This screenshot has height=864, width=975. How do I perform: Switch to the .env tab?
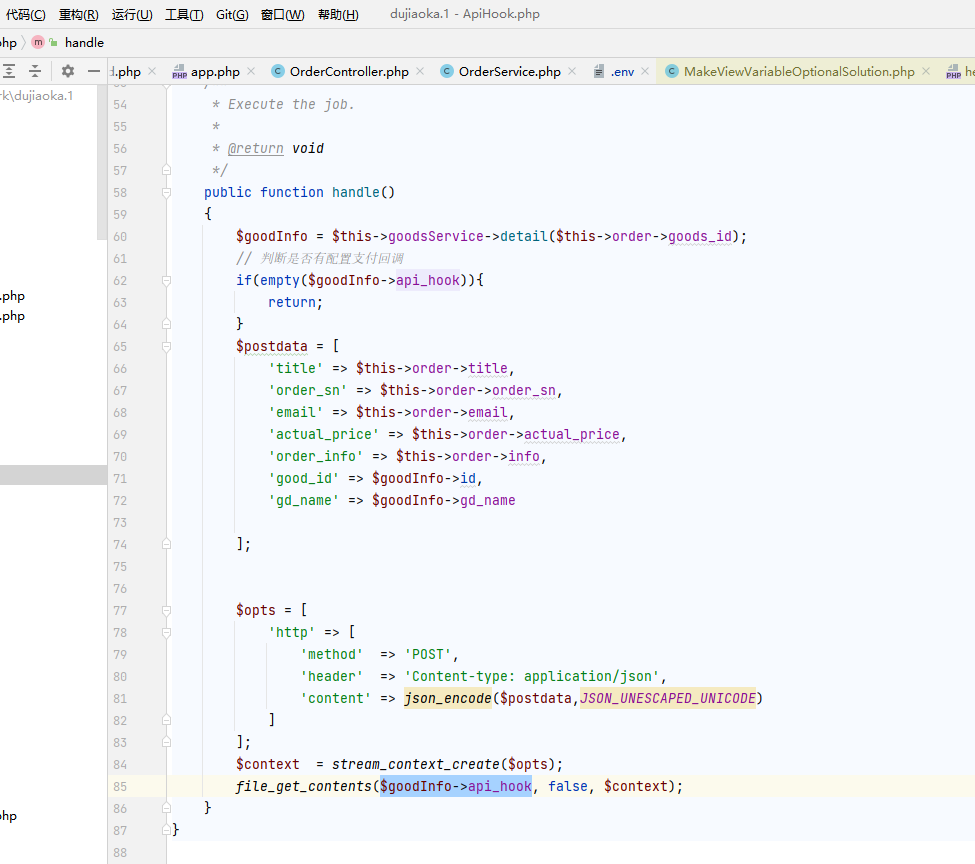(x=622, y=72)
